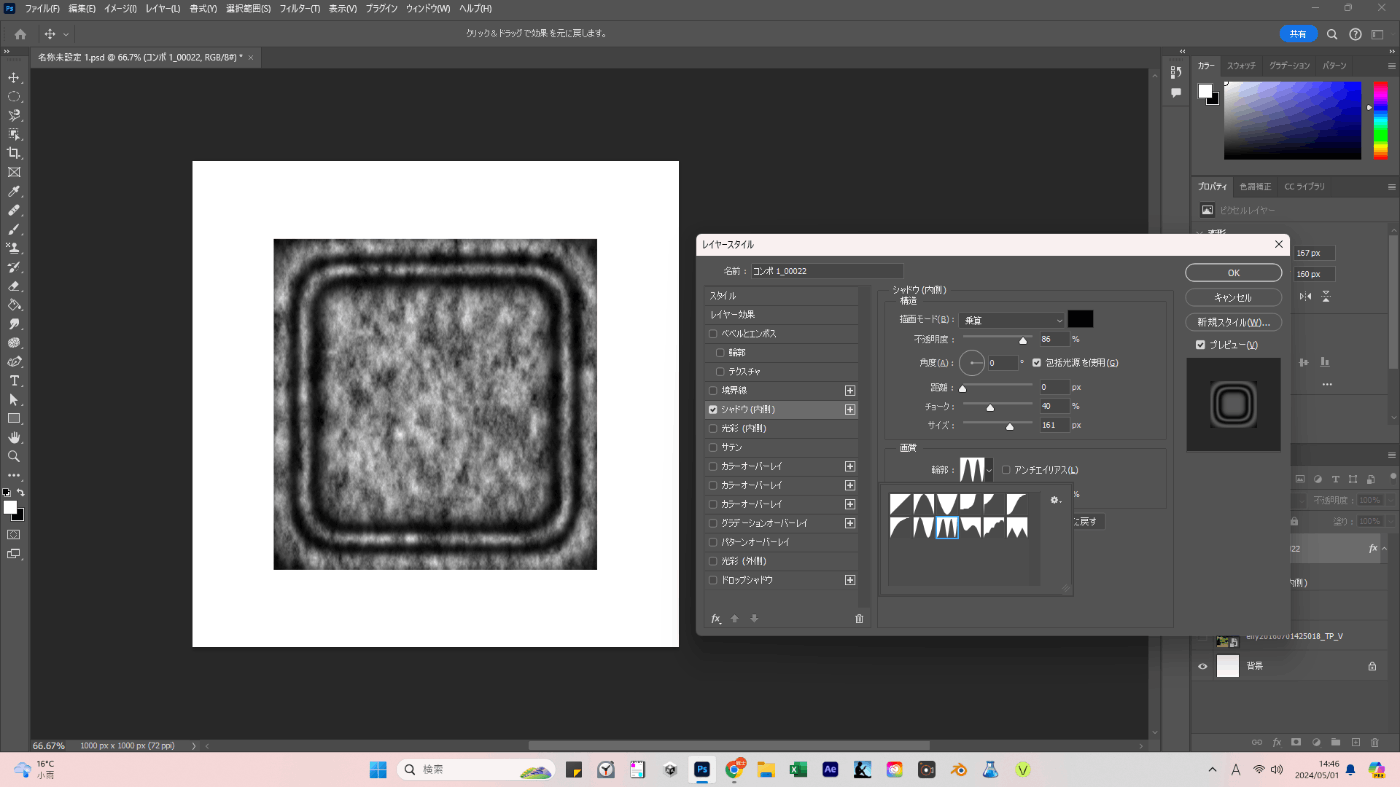Click the plus icon beside ドロップシャドウ
This screenshot has height=787, width=1400.
coord(850,580)
